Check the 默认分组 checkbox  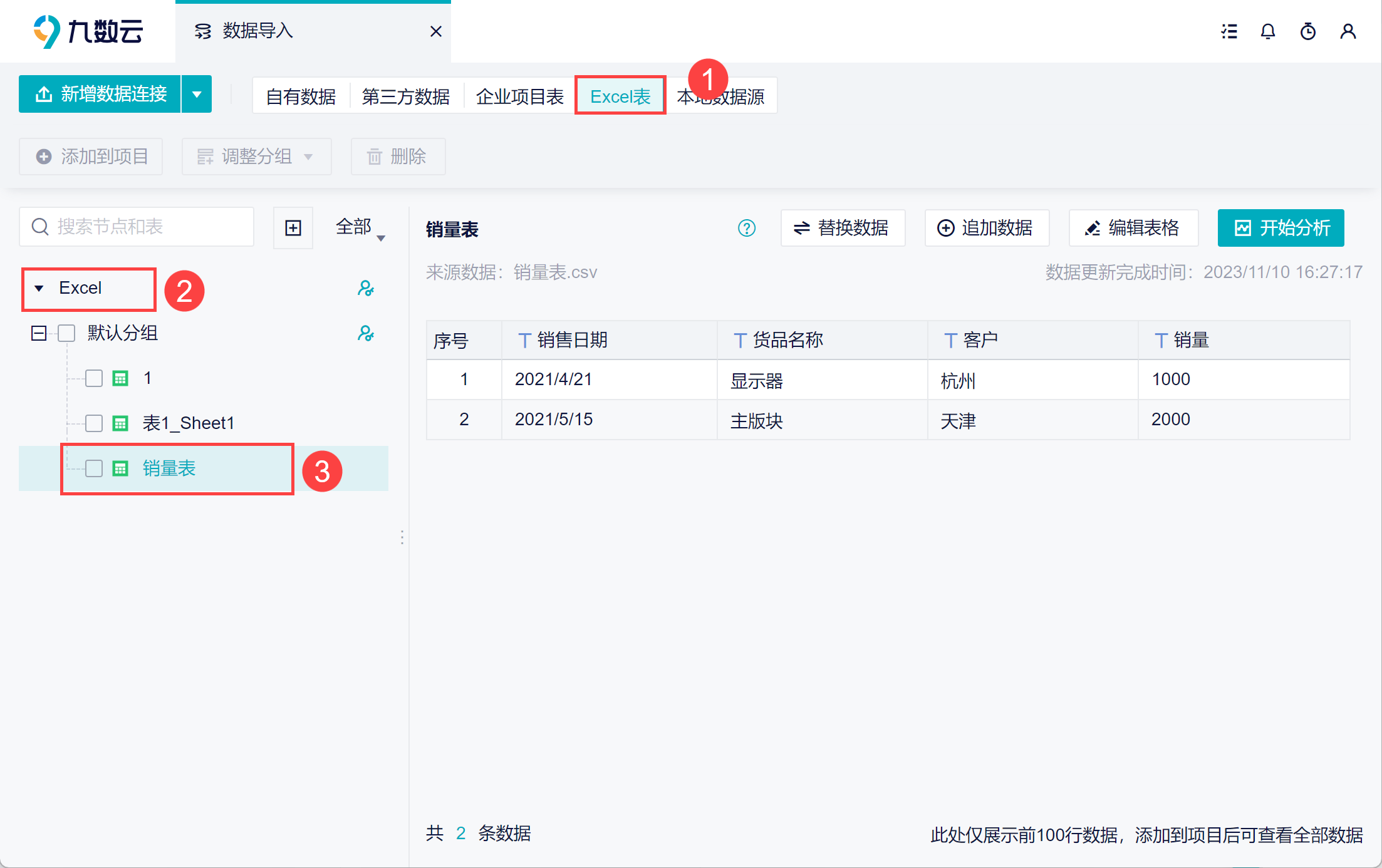click(66, 333)
